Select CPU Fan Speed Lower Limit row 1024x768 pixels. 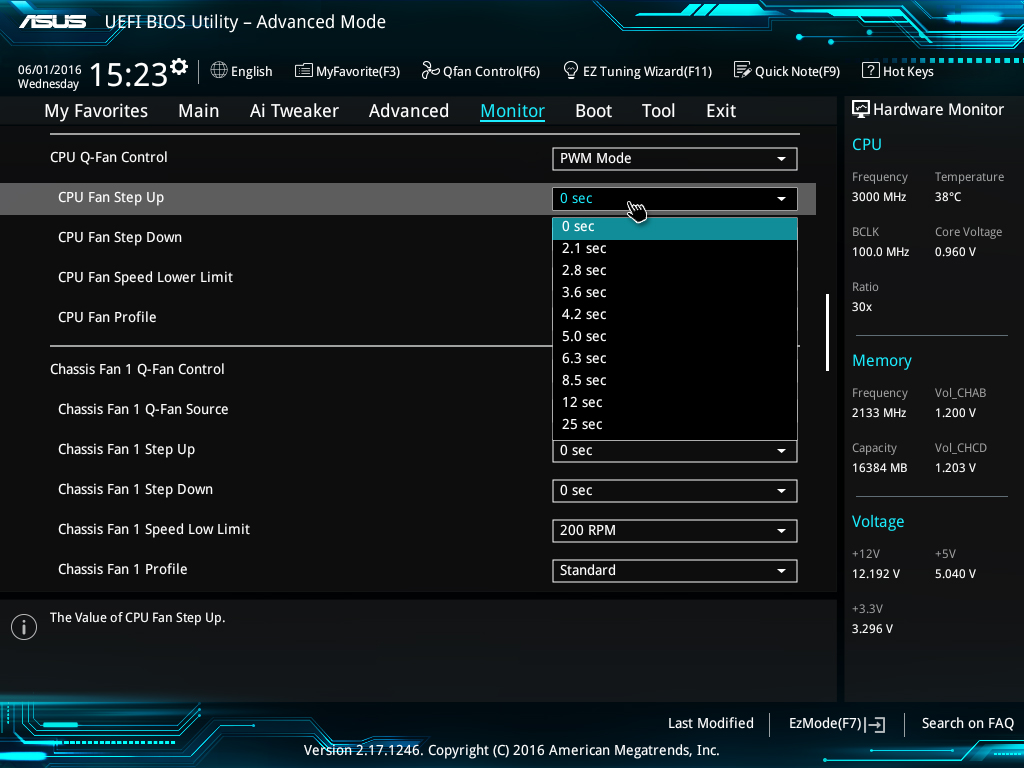(408, 278)
